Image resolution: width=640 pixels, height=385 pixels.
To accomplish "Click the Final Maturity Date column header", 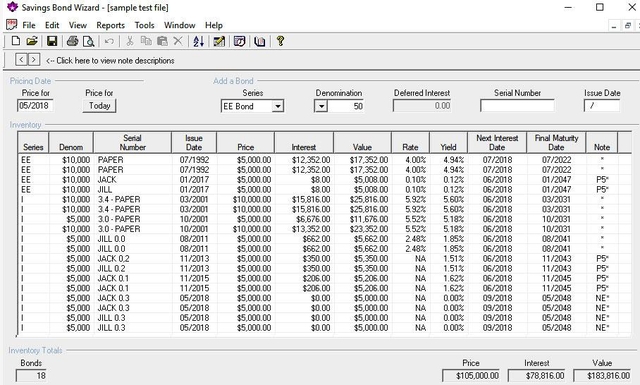I will [x=556, y=142].
